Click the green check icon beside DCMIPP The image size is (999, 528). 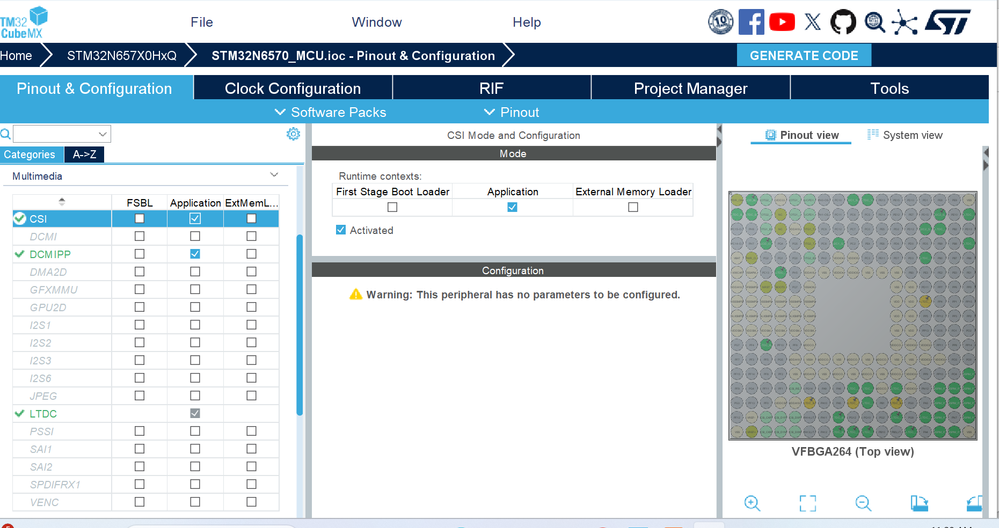coord(20,254)
